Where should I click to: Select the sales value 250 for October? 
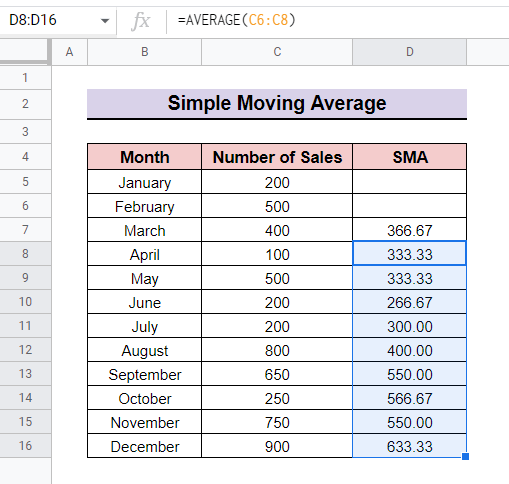tap(277, 398)
